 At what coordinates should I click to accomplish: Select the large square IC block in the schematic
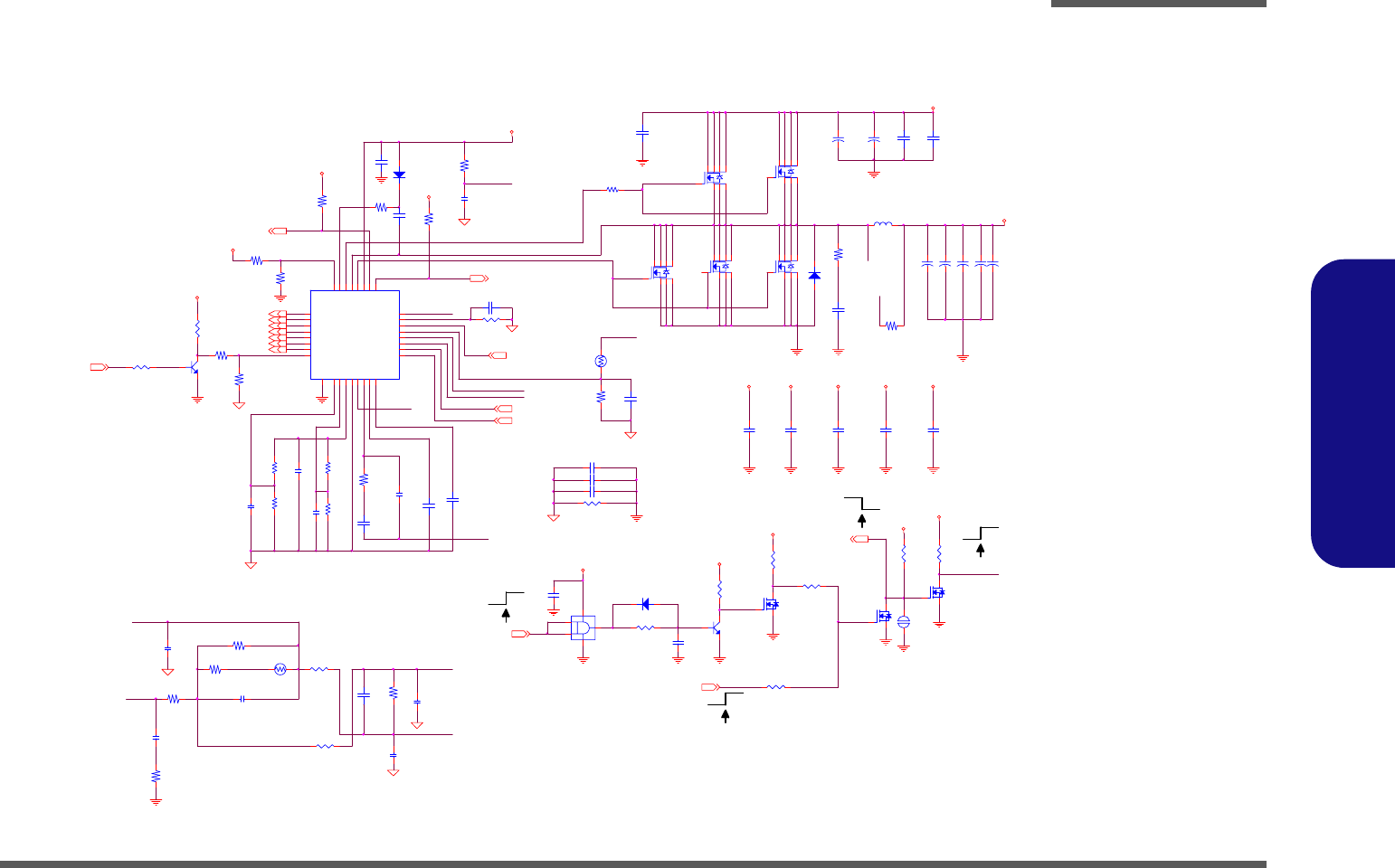pos(355,335)
